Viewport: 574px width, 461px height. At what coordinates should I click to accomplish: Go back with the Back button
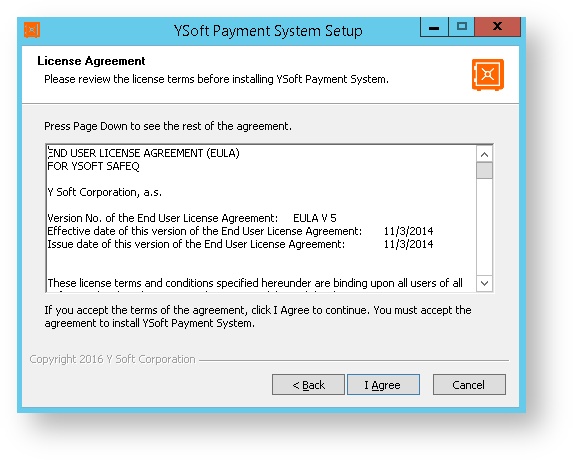pos(308,384)
